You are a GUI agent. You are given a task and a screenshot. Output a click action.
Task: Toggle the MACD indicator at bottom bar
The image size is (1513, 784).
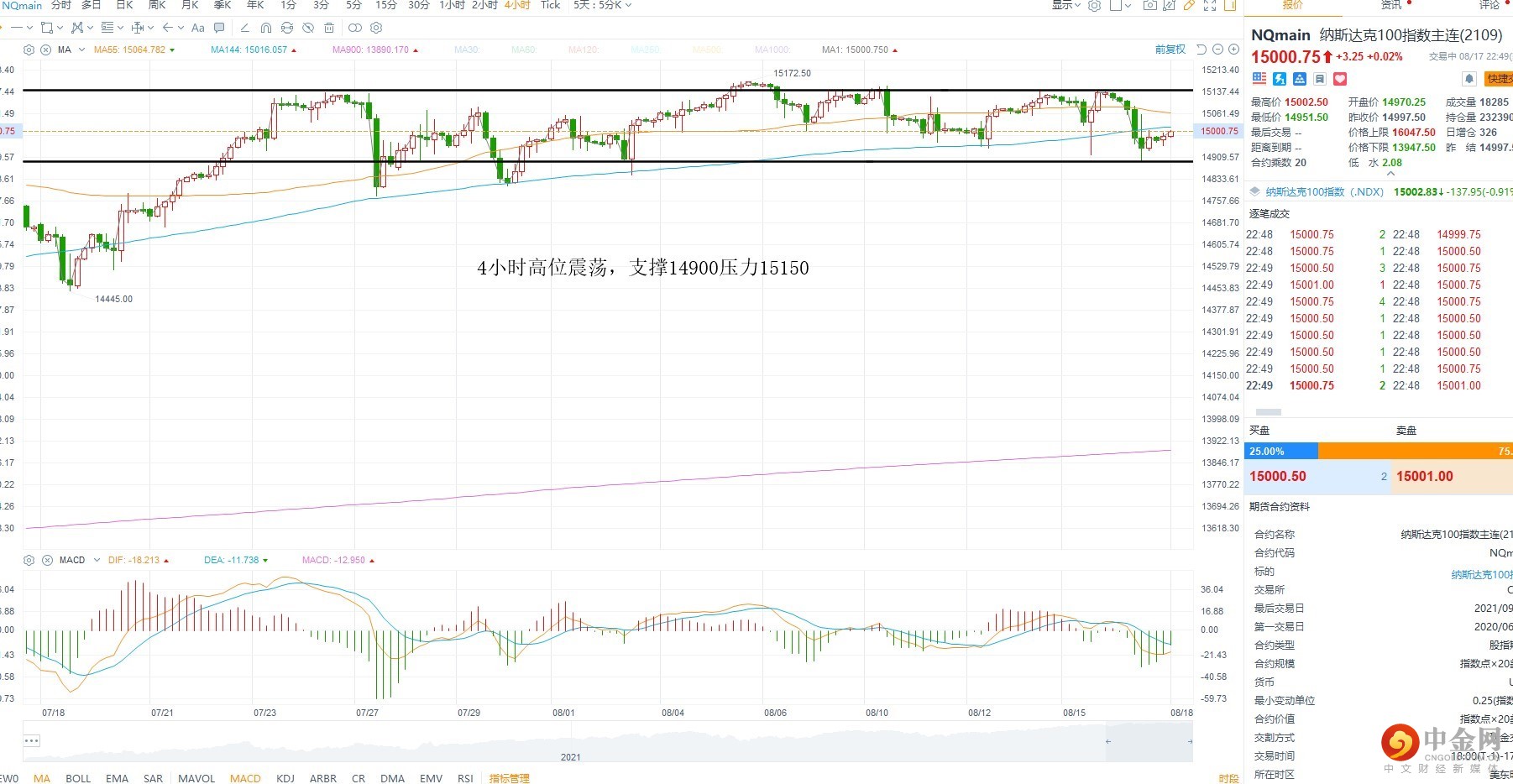tap(245, 778)
